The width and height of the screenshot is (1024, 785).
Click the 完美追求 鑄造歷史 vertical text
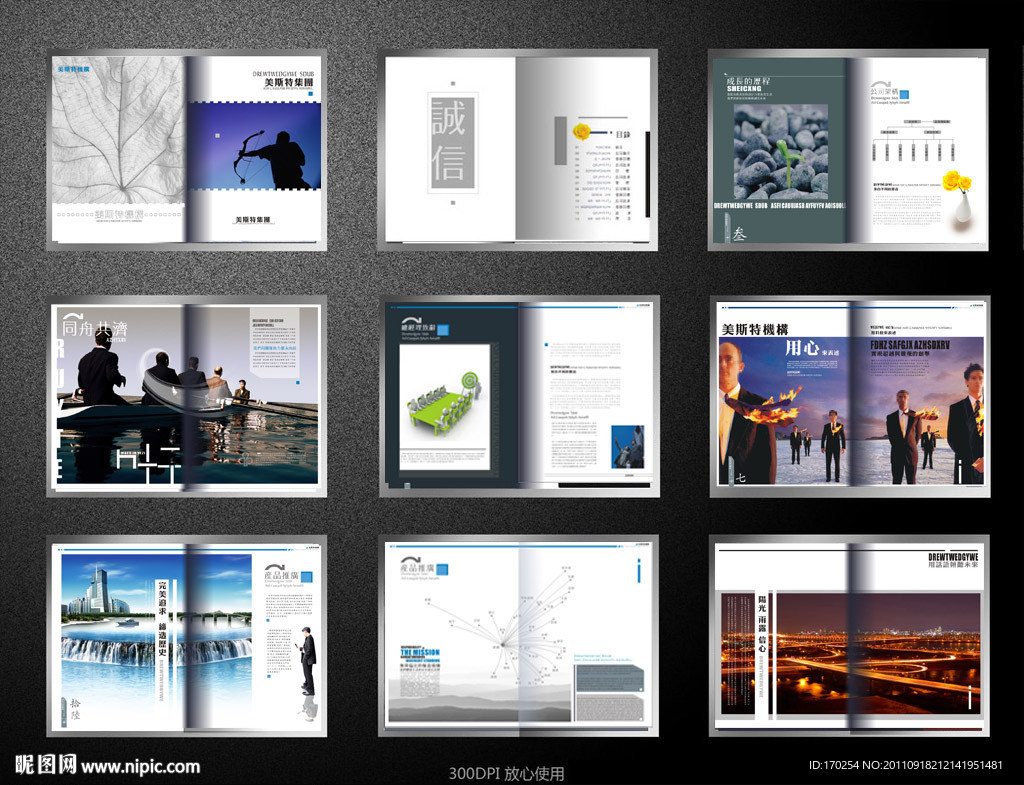pyautogui.click(x=162, y=619)
